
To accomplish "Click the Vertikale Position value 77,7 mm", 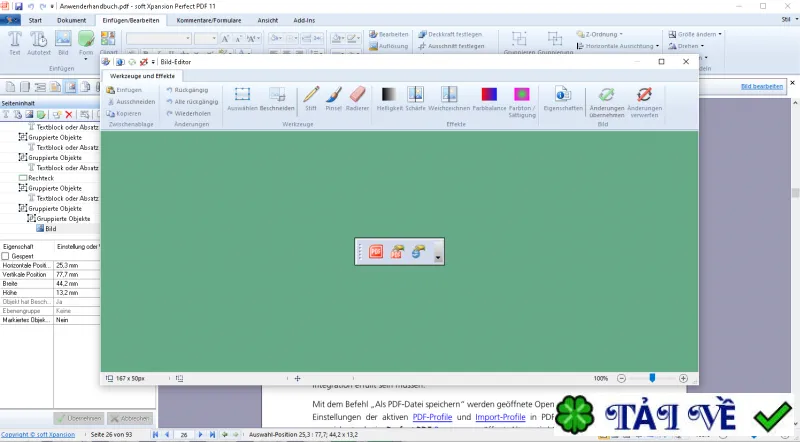I will click(77, 275).
